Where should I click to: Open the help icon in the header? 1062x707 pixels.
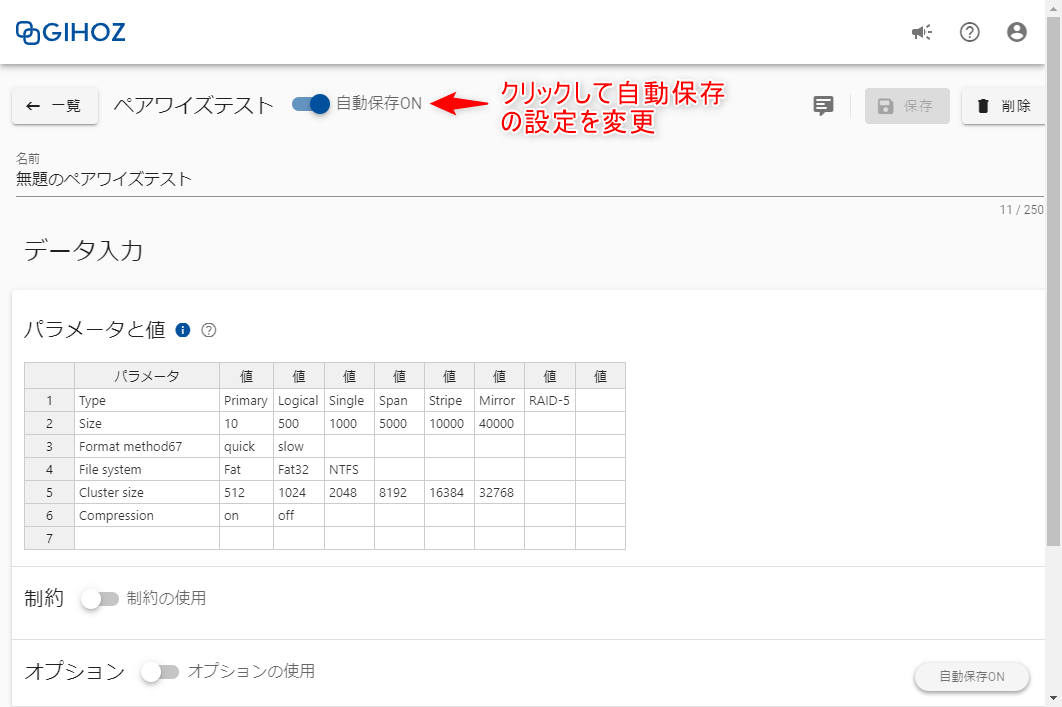(x=969, y=32)
